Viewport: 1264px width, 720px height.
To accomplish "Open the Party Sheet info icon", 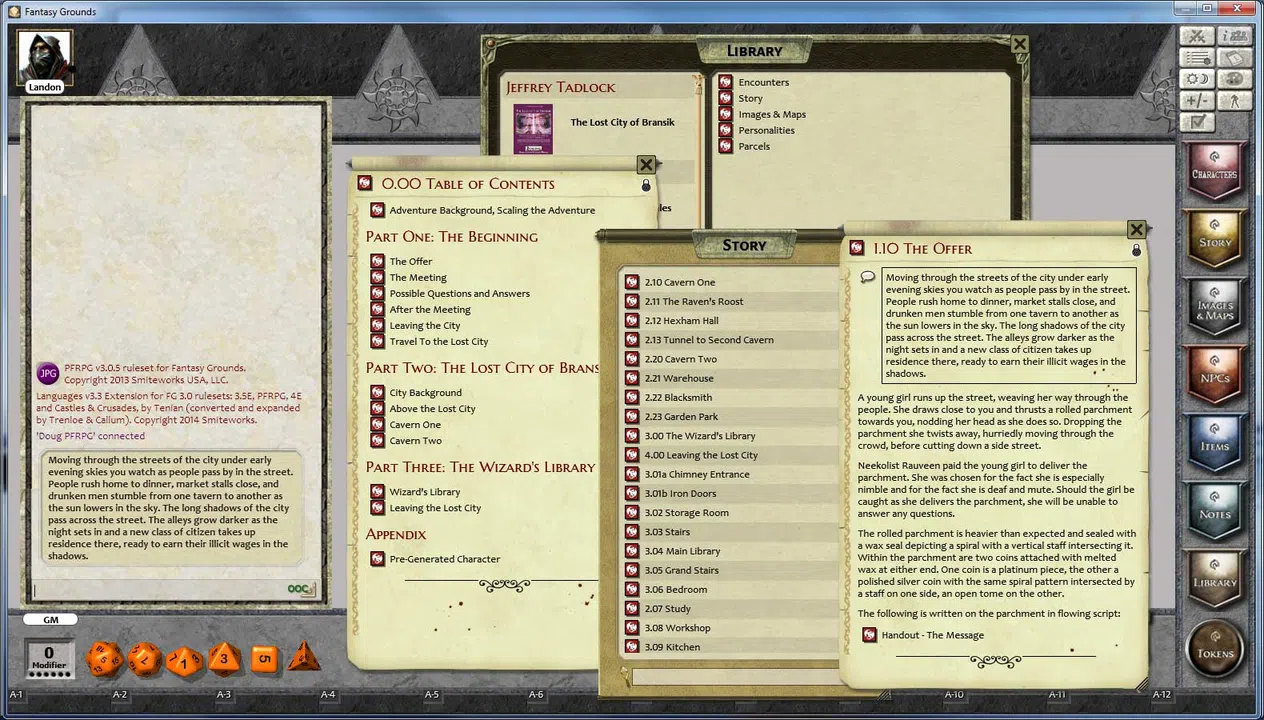I will click(x=1234, y=36).
